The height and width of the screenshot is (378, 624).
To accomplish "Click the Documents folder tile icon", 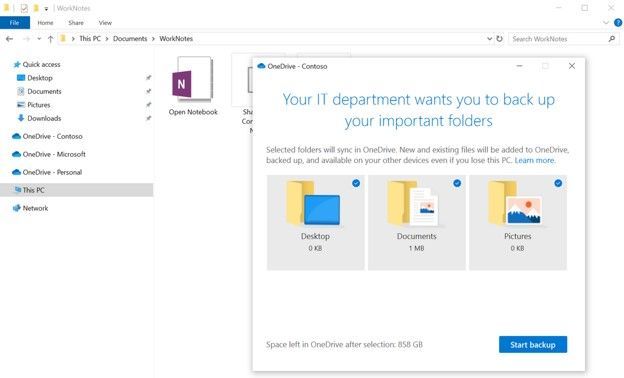I will [413, 203].
